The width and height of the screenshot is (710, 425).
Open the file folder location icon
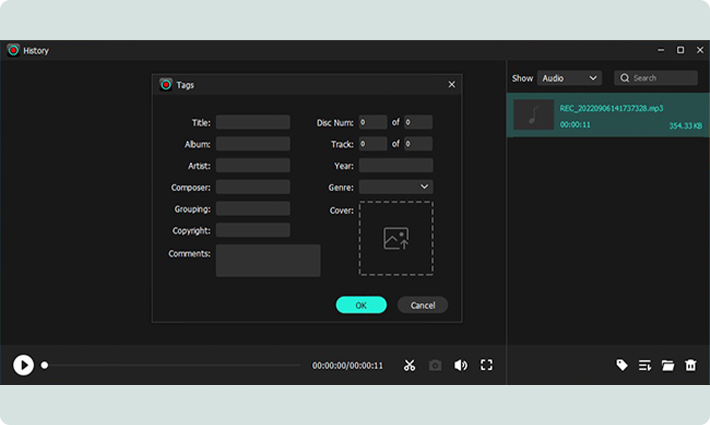pos(668,365)
